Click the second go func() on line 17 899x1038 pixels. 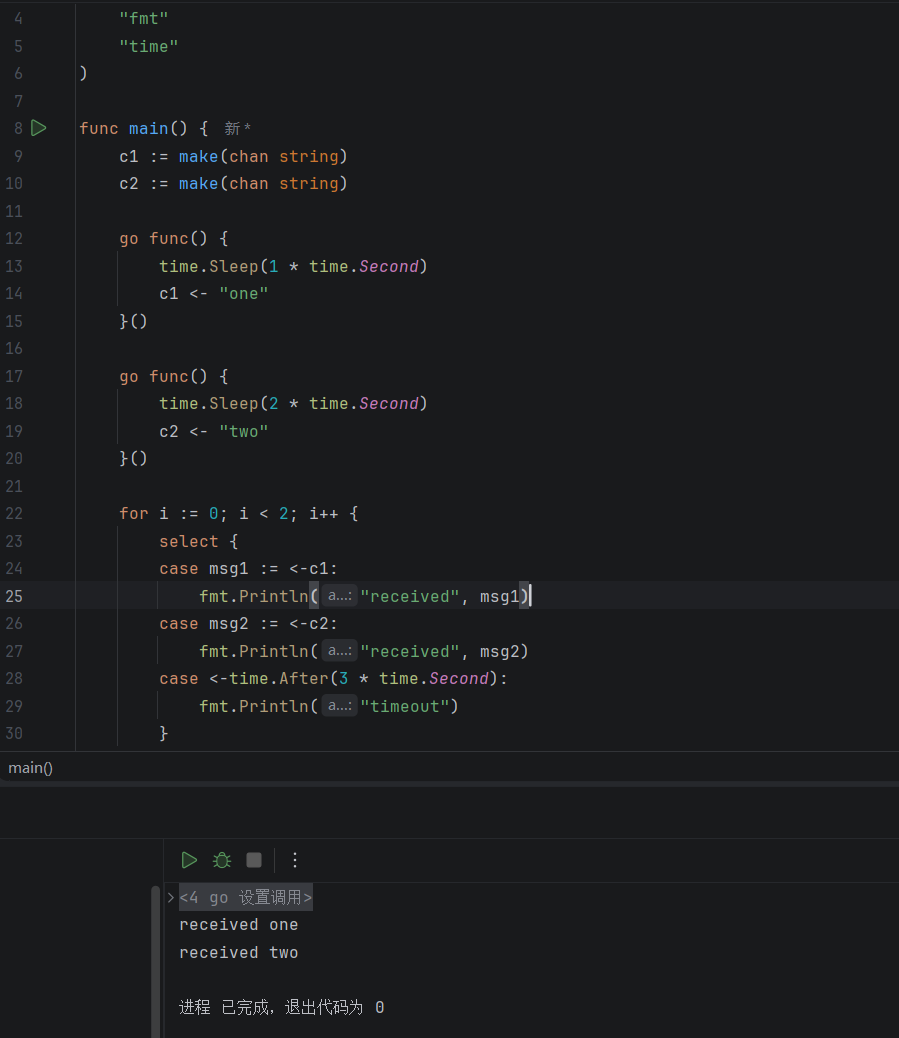click(173, 376)
